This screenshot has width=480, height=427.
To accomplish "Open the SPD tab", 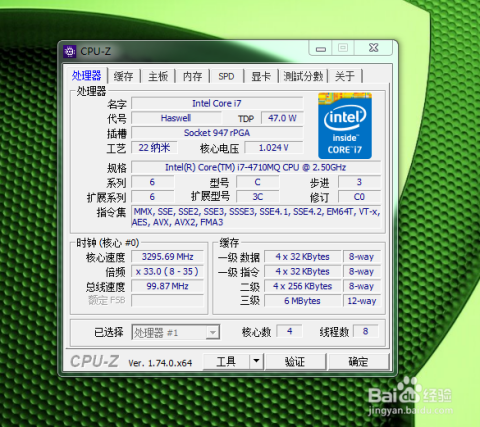I will coord(226,76).
